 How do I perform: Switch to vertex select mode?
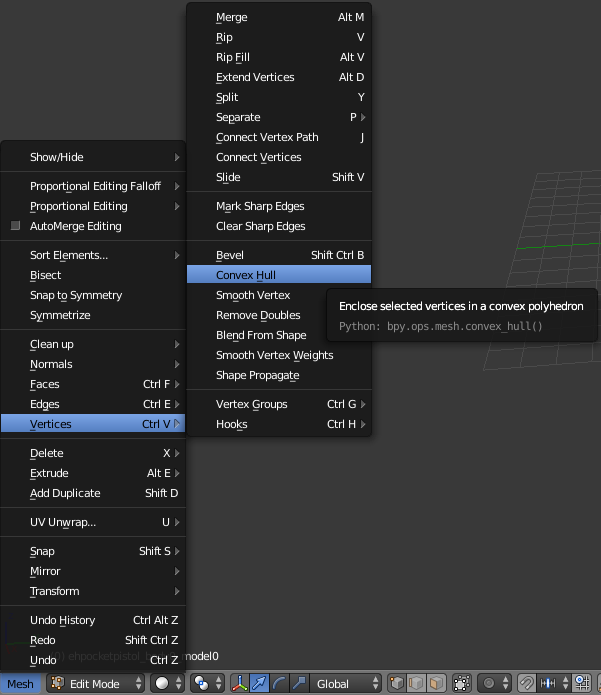point(397,684)
